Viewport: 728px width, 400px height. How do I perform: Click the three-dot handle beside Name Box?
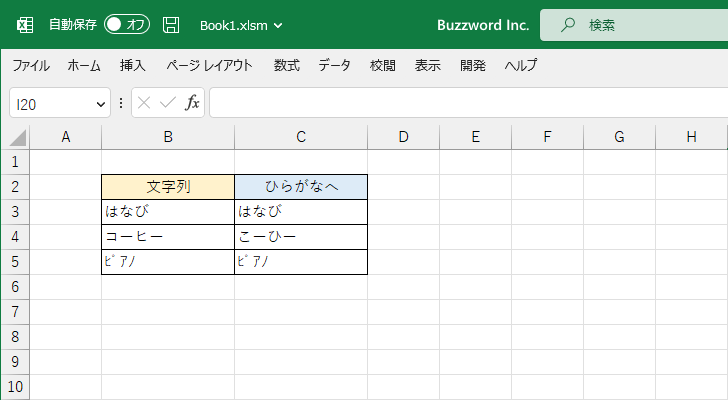coord(121,103)
